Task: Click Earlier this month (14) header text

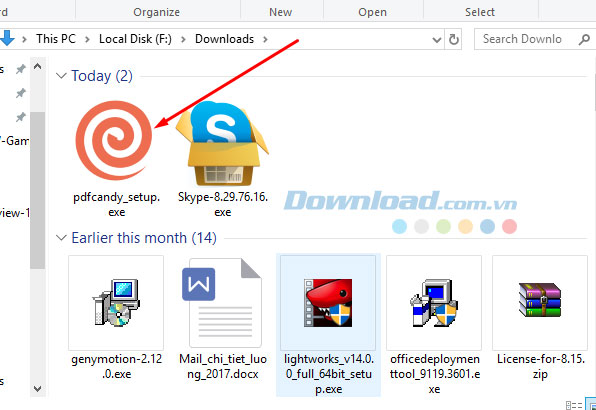Action: coord(144,238)
